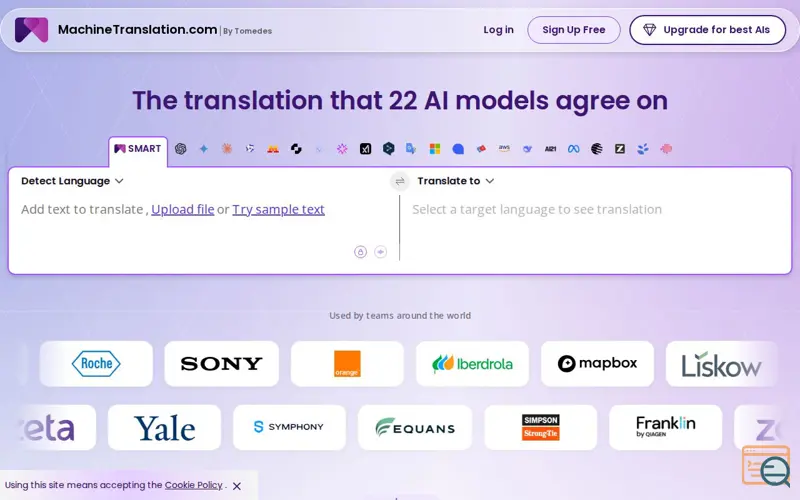
Task: Swap source and target languages
Action: (x=400, y=181)
